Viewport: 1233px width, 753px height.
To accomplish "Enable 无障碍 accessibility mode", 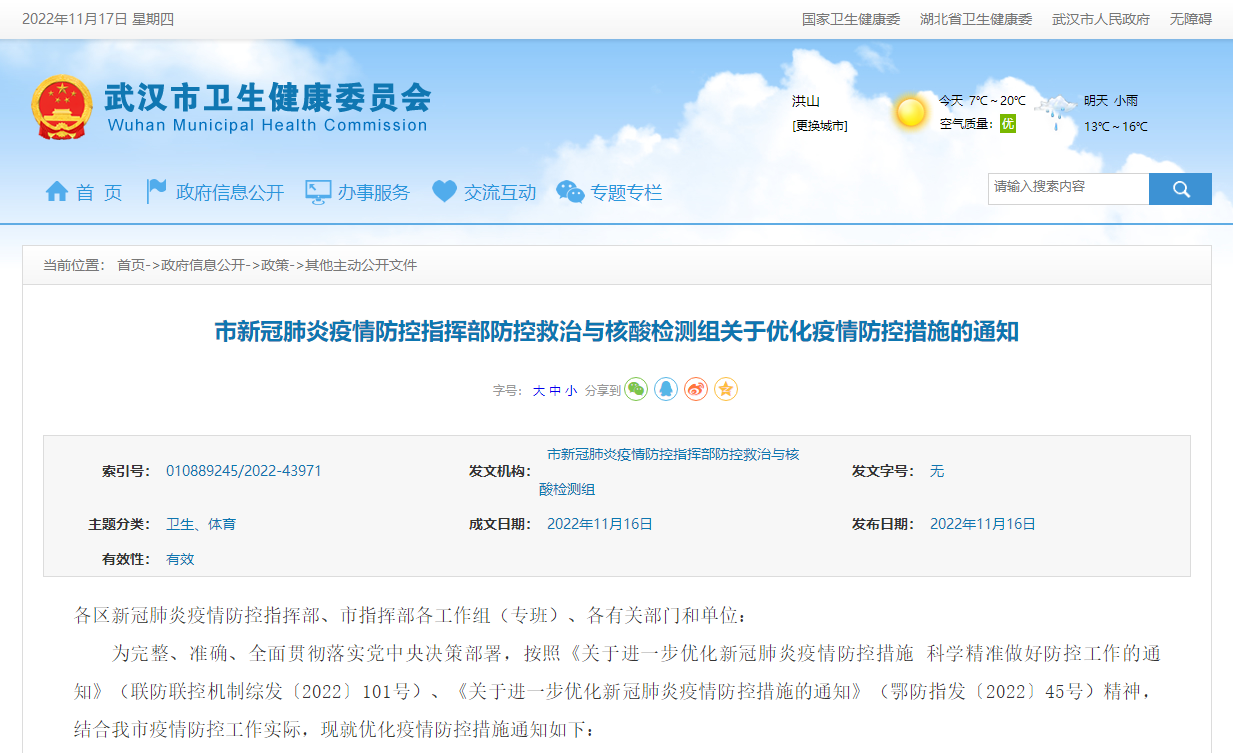I will 1190,19.
